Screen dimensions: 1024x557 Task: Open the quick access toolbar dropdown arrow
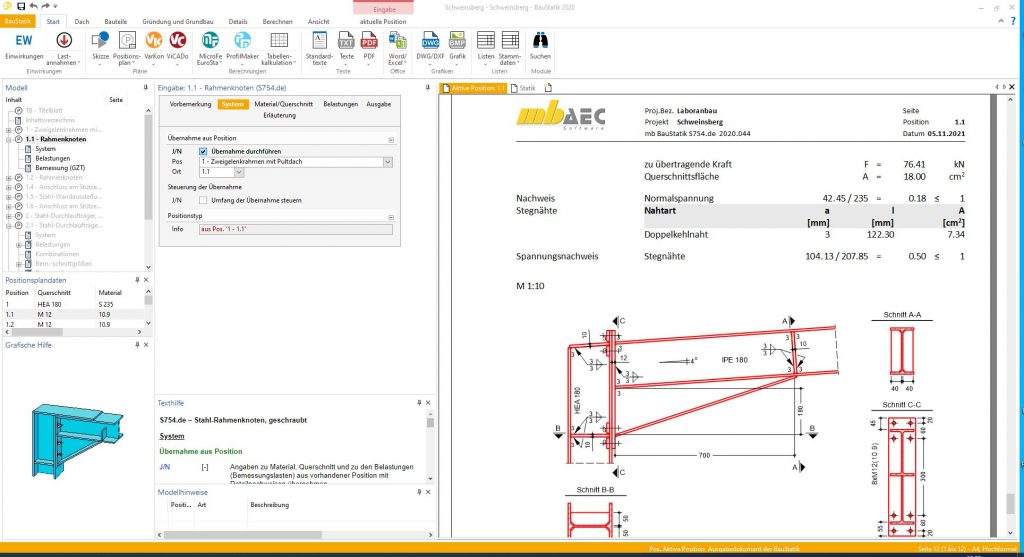pos(56,6)
